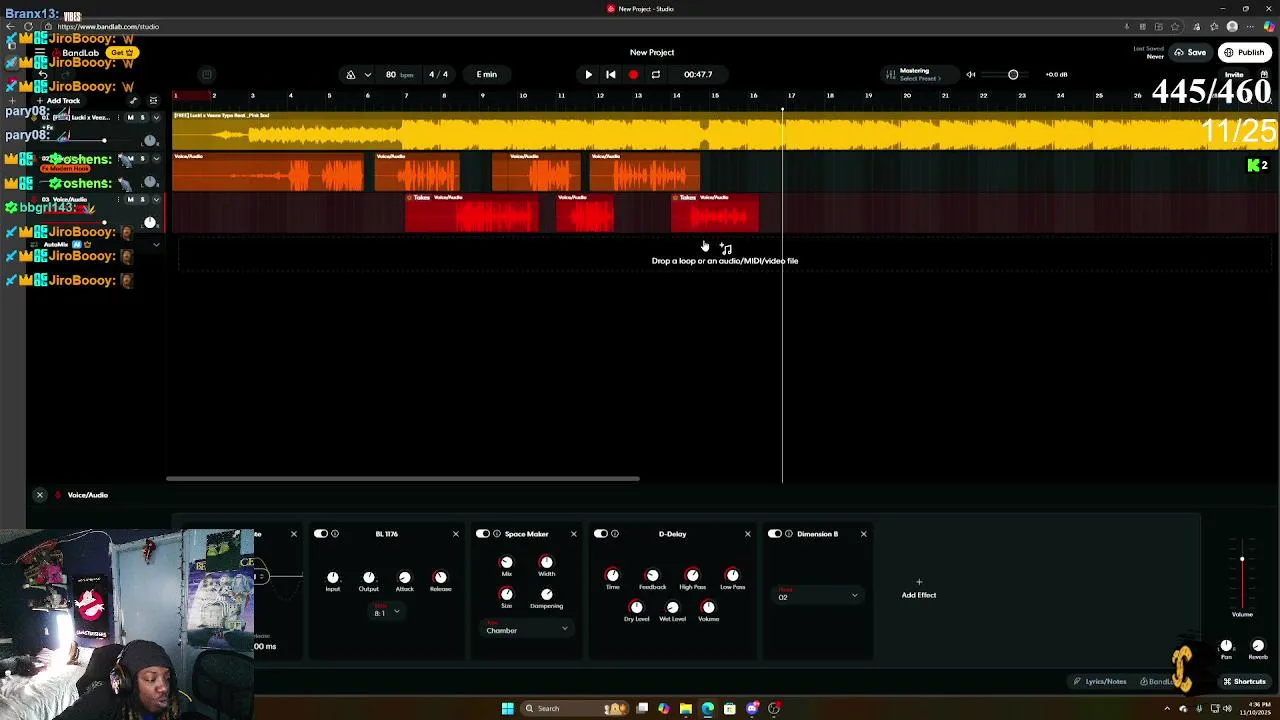Open the E min key selector
The width and height of the screenshot is (1280, 720).
[x=486, y=74]
